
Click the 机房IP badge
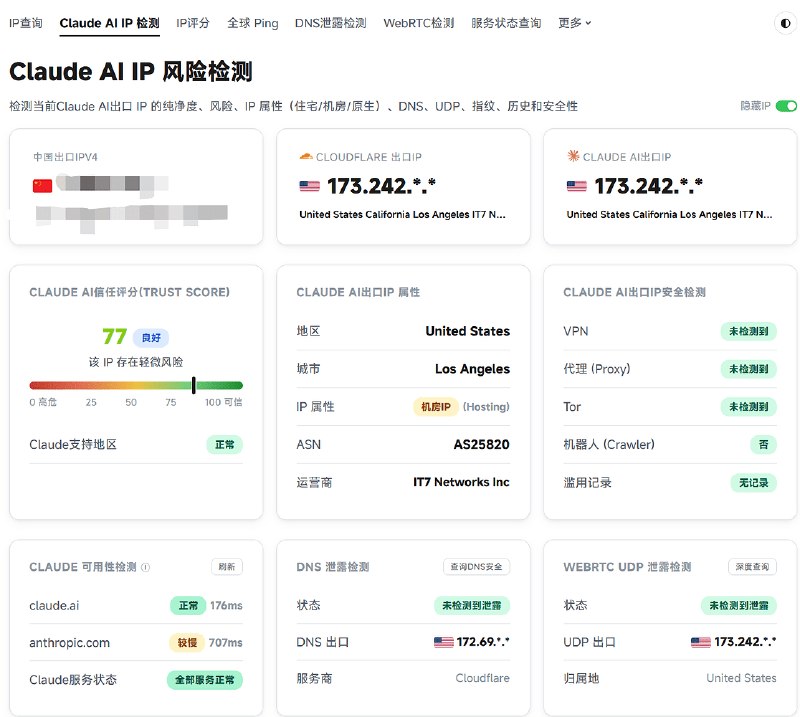pyautogui.click(x=436, y=407)
